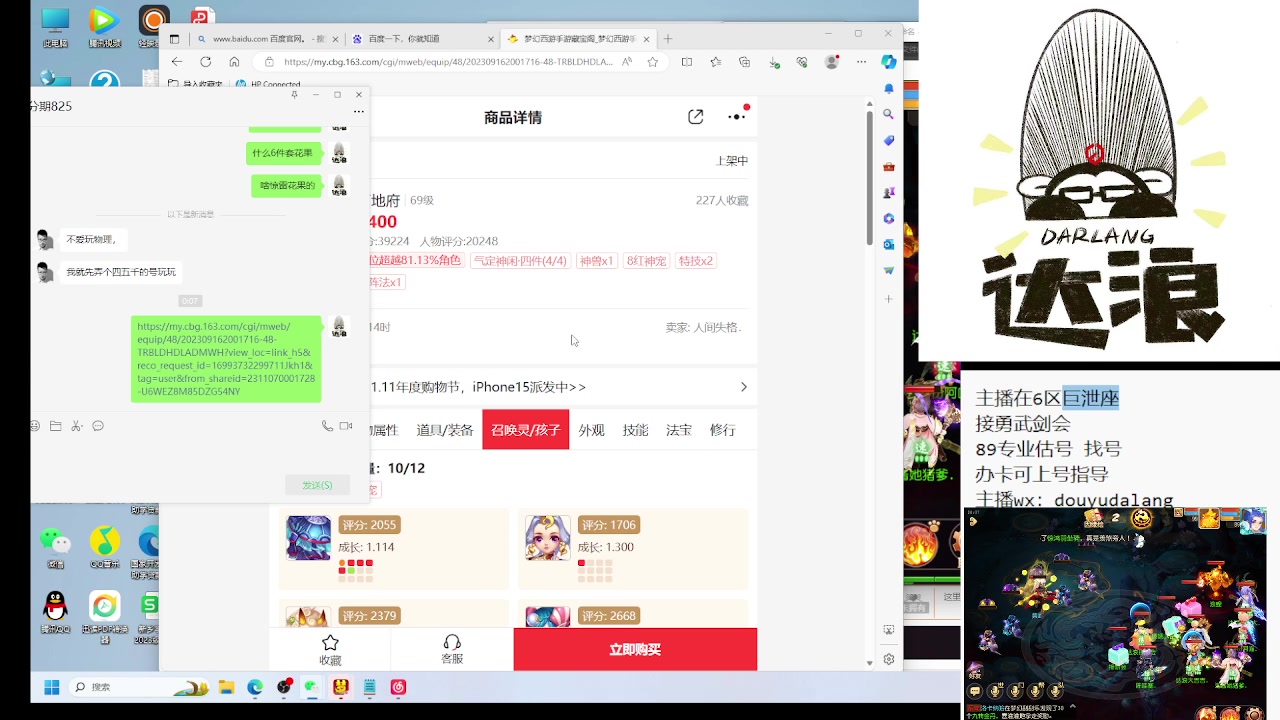
Task: Click WeChat 发送(S) send button
Action: (x=317, y=485)
